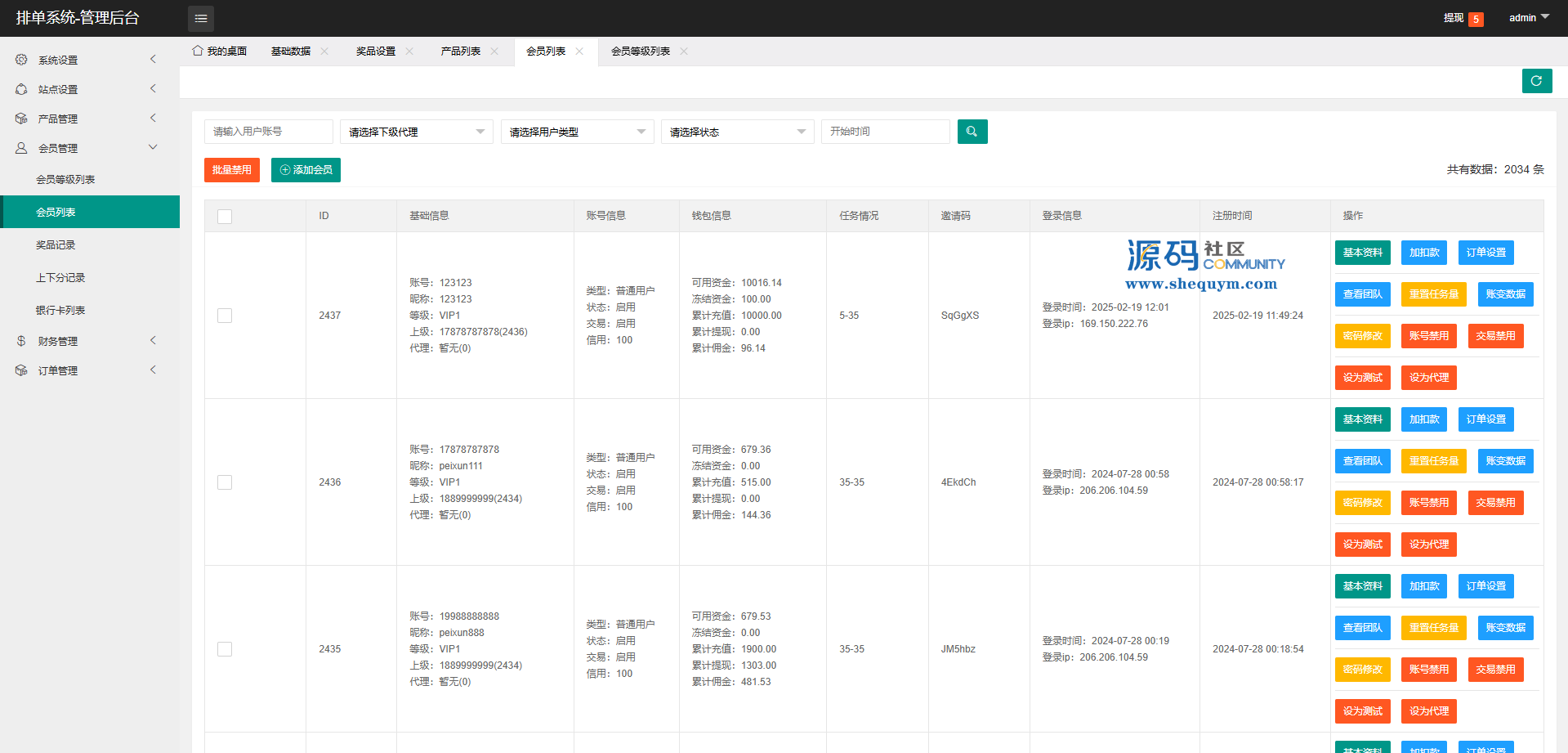Open the admin user dropdown
1568x753 pixels.
(1529, 18)
